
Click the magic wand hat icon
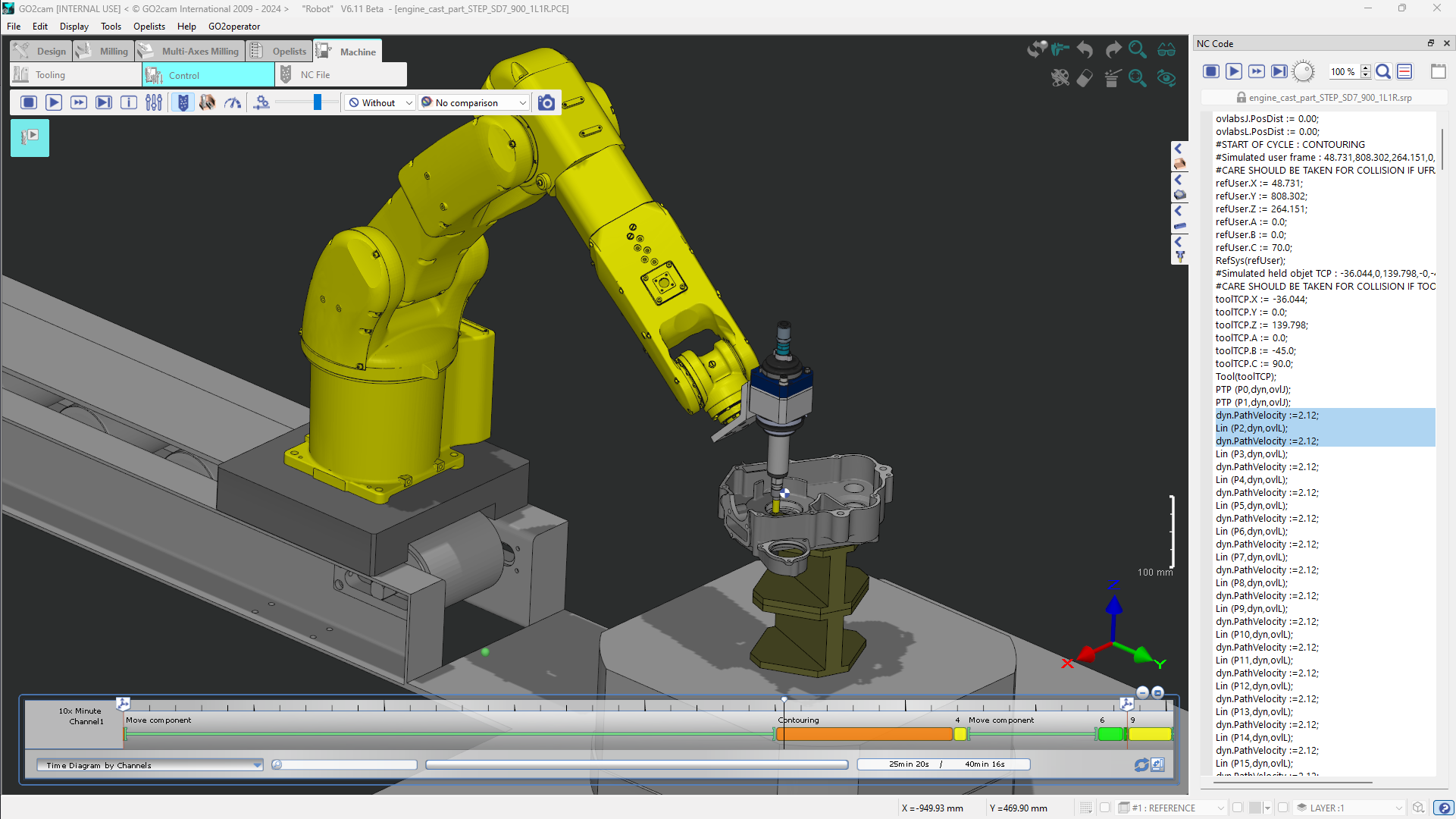[x=1112, y=78]
